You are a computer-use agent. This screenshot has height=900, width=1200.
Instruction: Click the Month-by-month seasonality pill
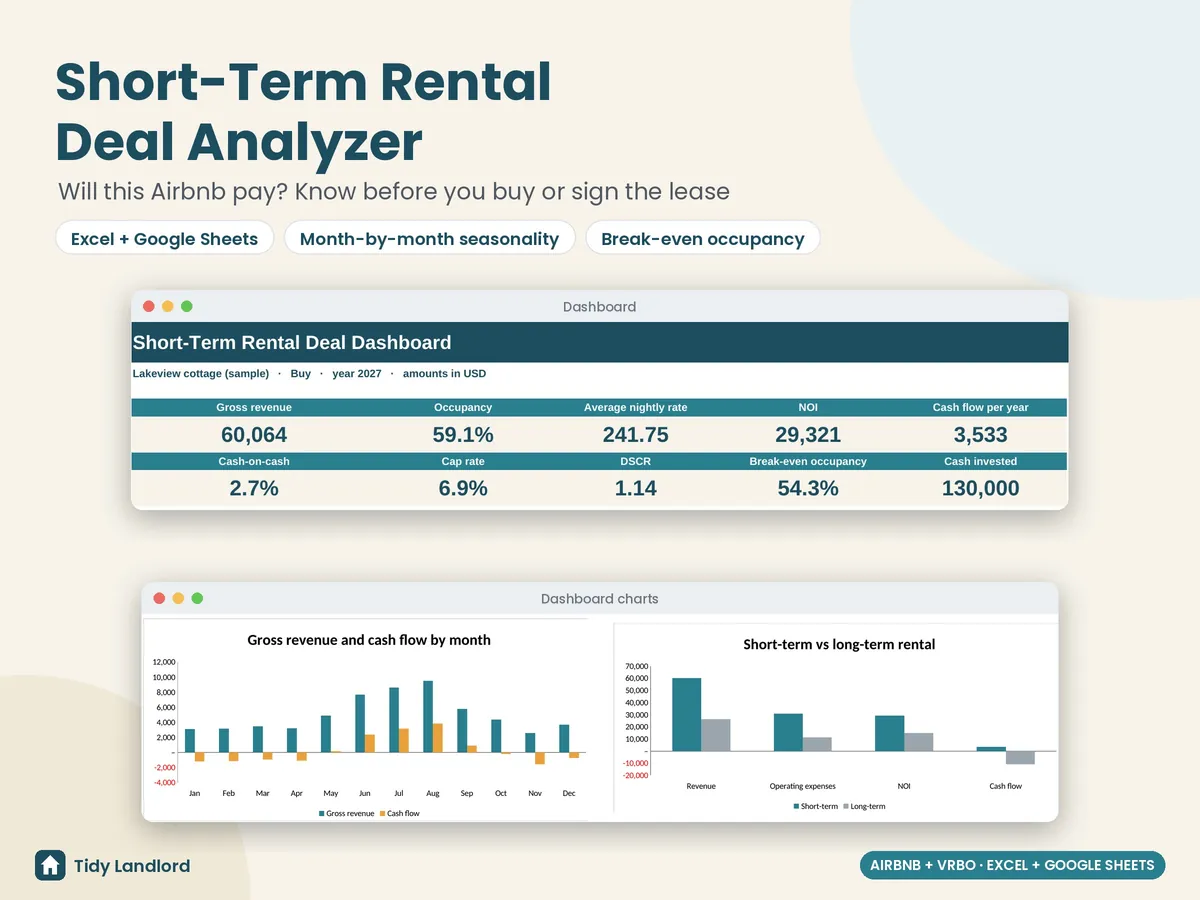coord(429,238)
